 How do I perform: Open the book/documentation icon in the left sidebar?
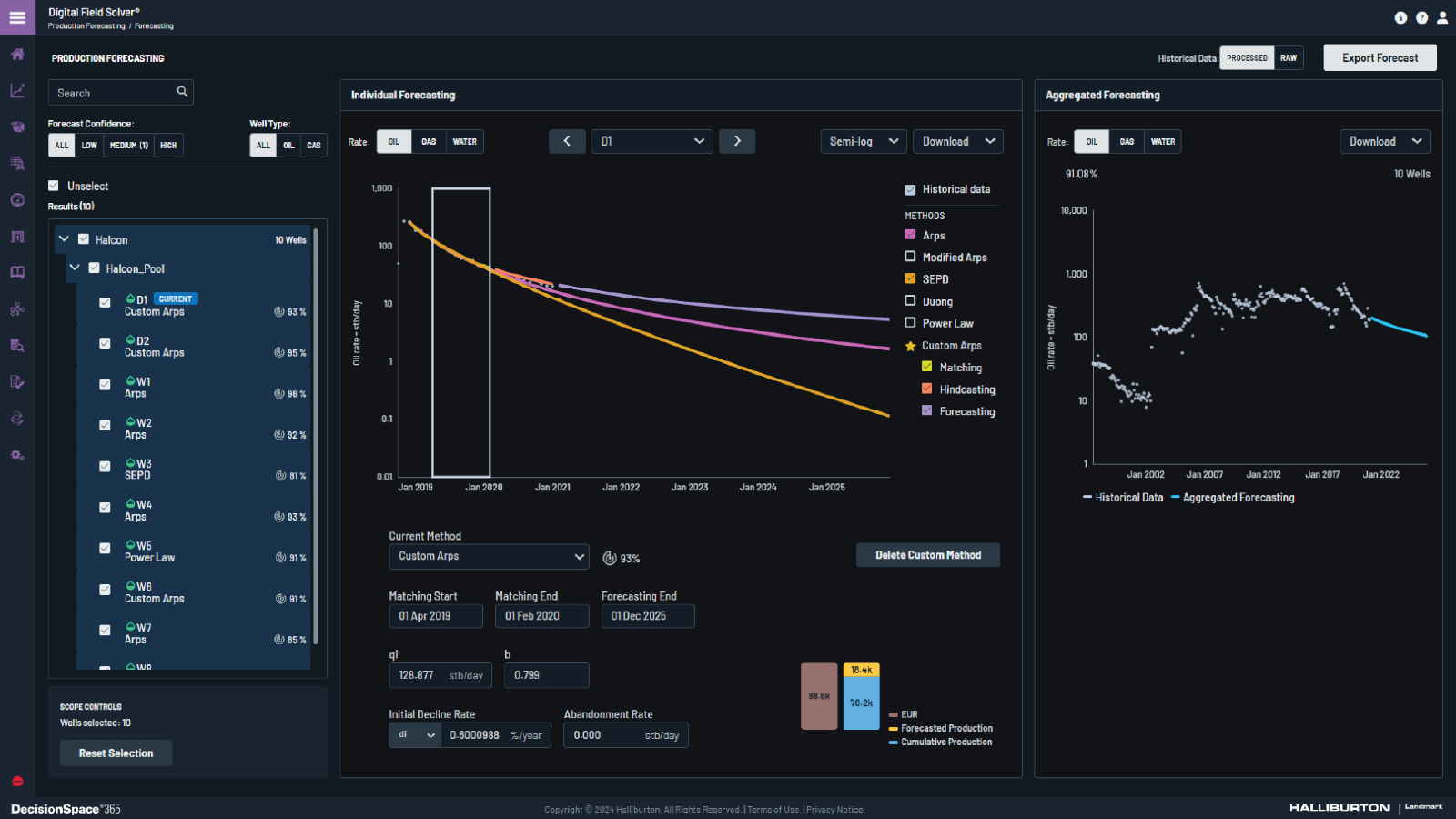coord(16,272)
